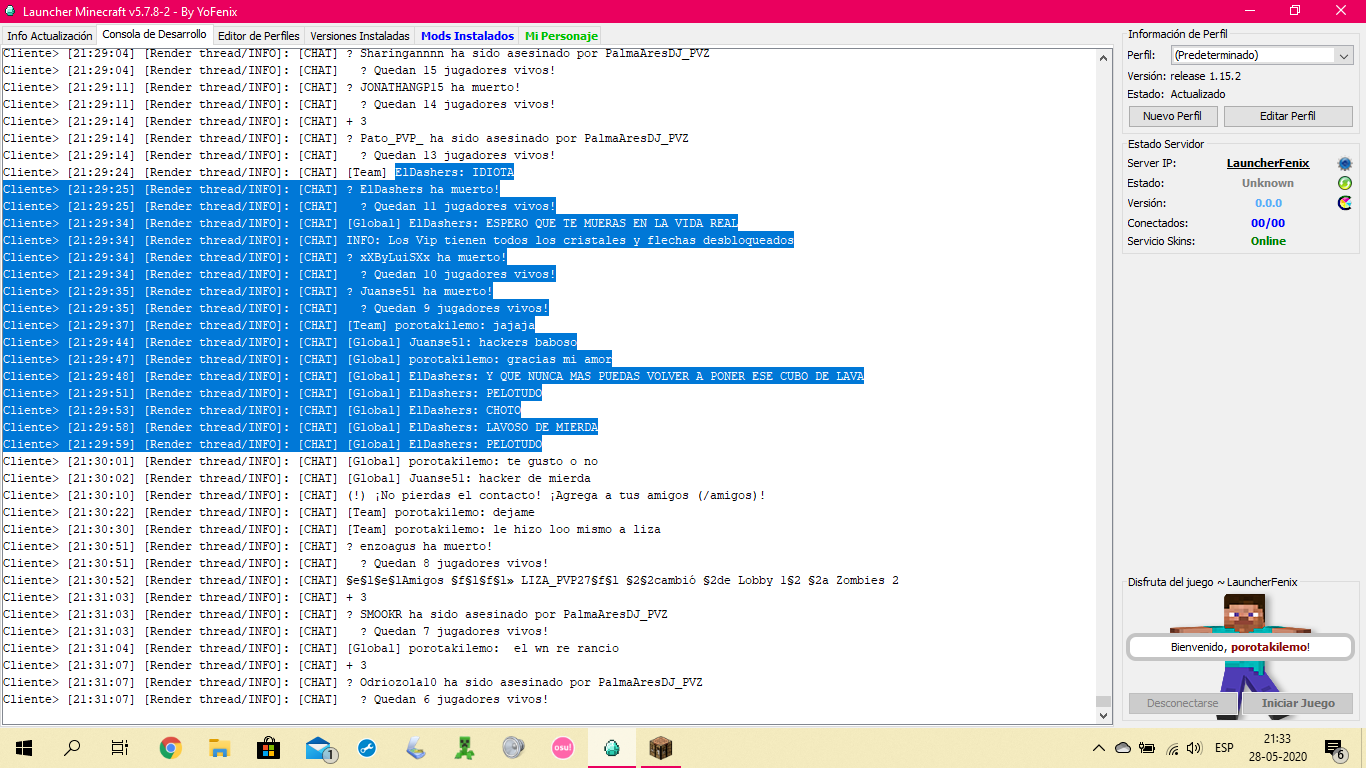The height and width of the screenshot is (768, 1366).
Task: Open File Explorer from the taskbar
Action: coord(220,747)
